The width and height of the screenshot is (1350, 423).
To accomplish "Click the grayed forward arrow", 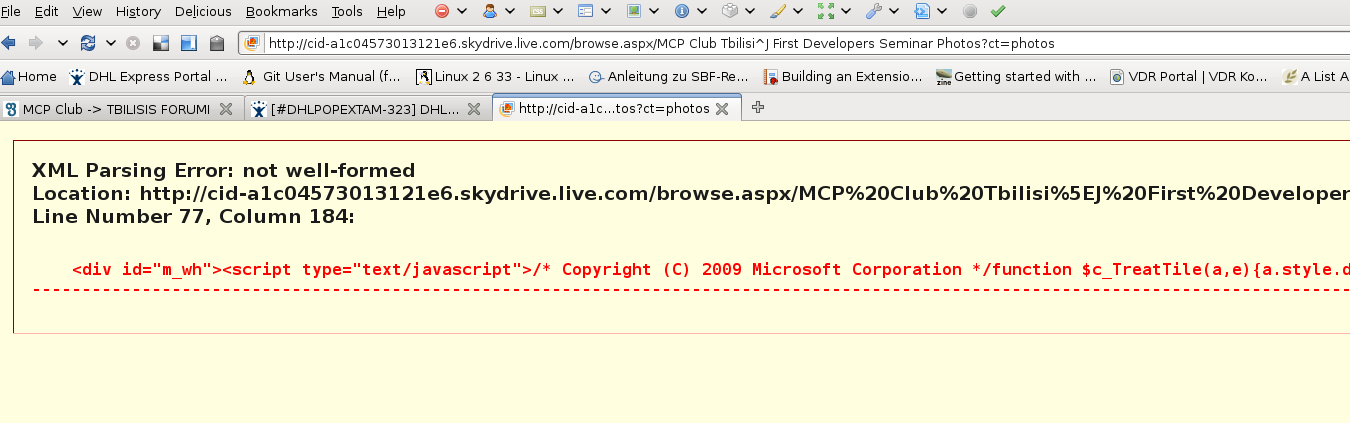I will (36, 43).
